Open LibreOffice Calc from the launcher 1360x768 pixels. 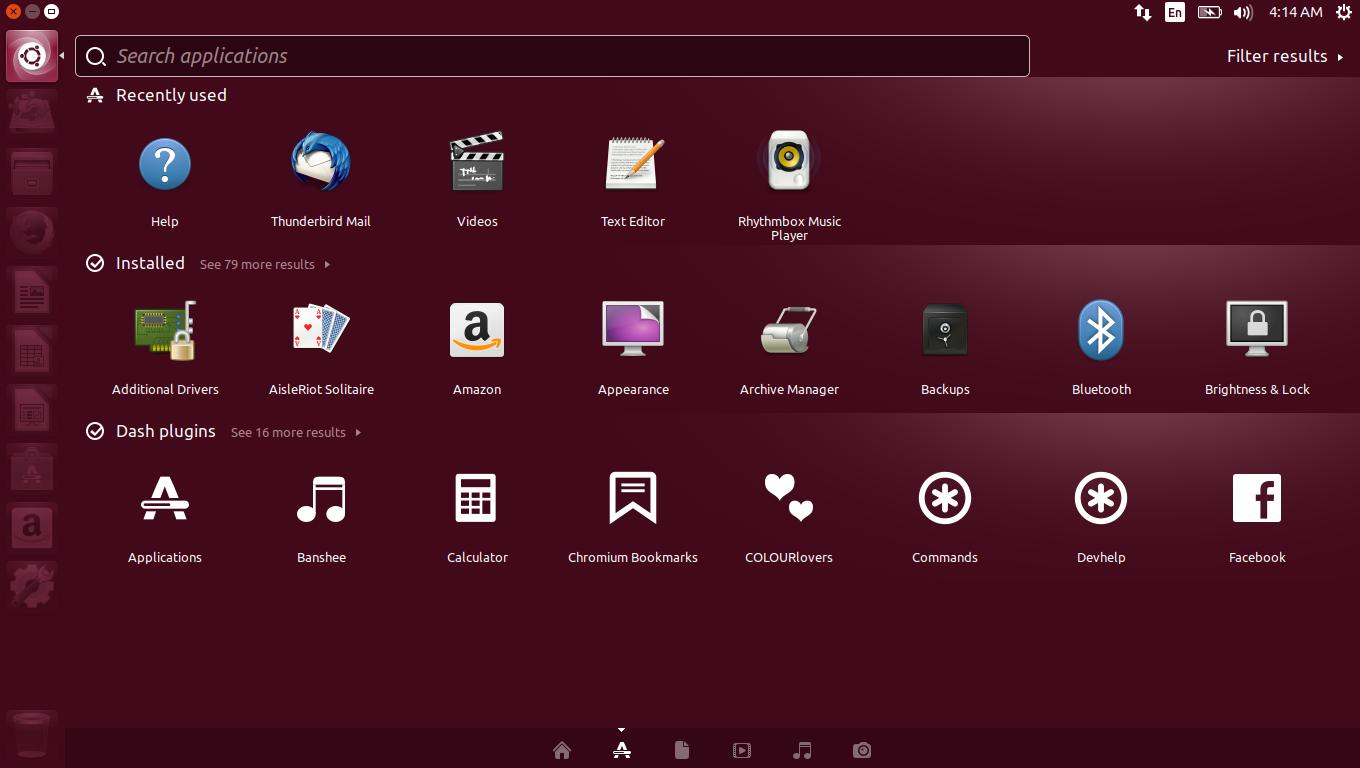coord(32,352)
